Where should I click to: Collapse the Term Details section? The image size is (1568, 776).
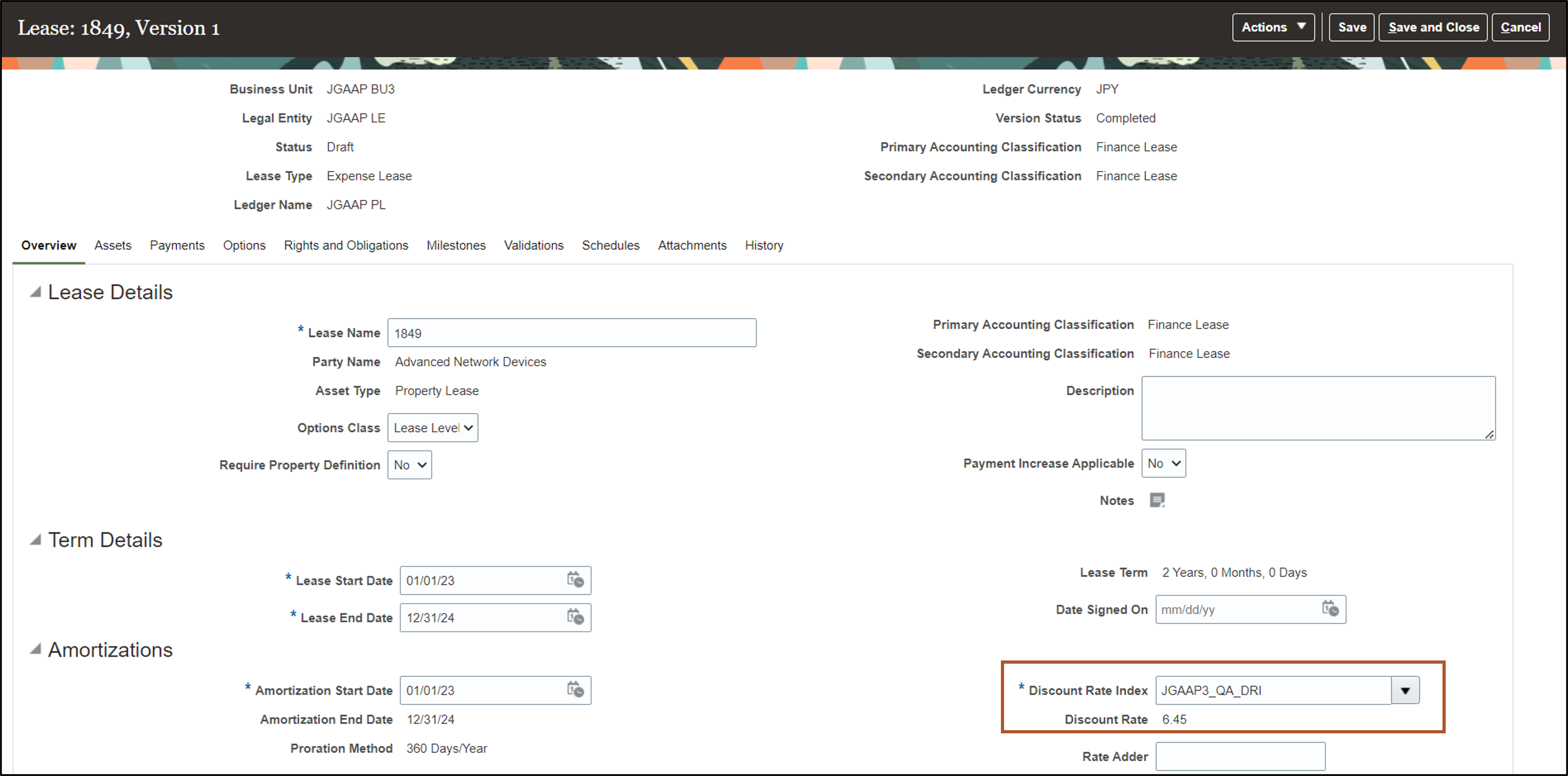pos(35,539)
